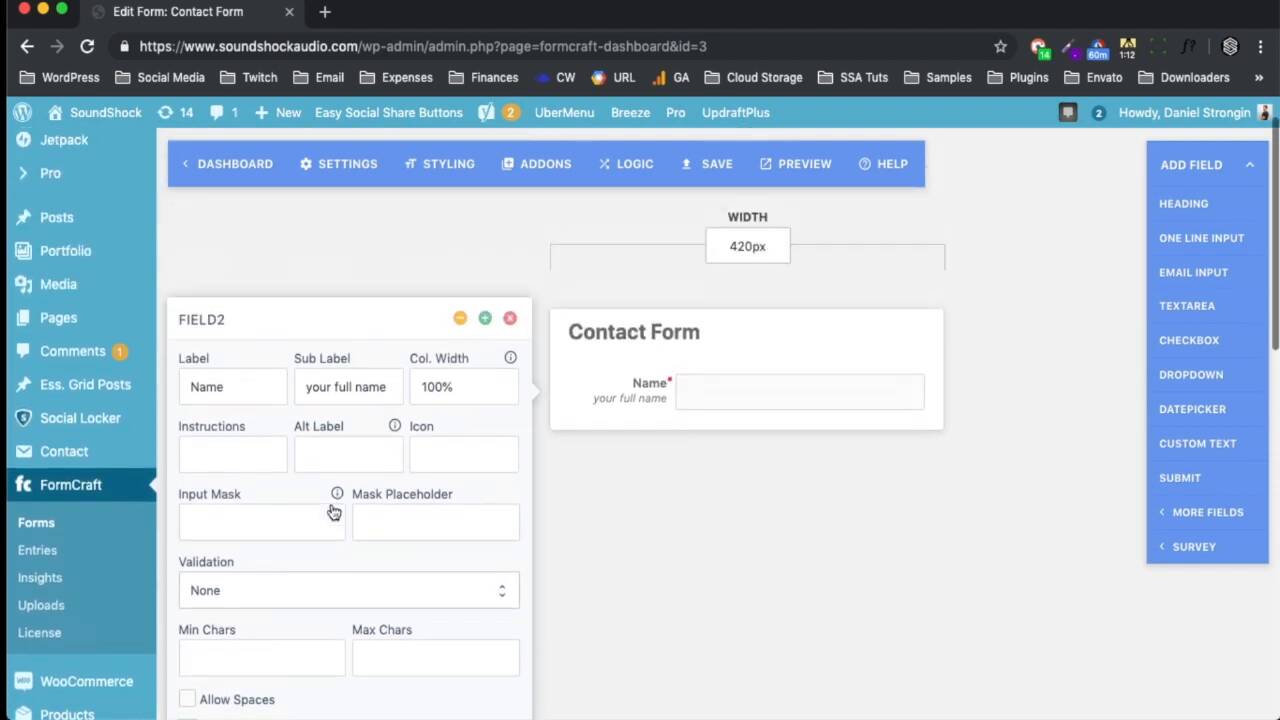Collapse the Add Field panel
Image resolution: width=1280 pixels, height=720 pixels.
[1249, 165]
